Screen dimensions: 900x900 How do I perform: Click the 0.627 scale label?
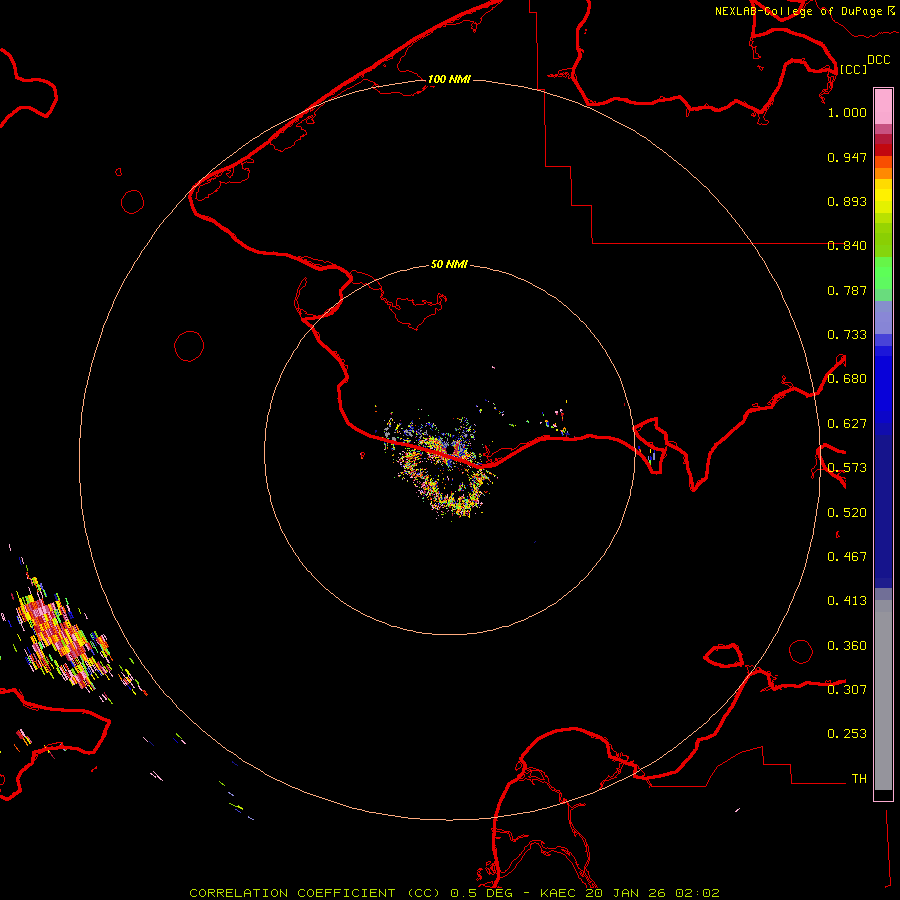(847, 424)
